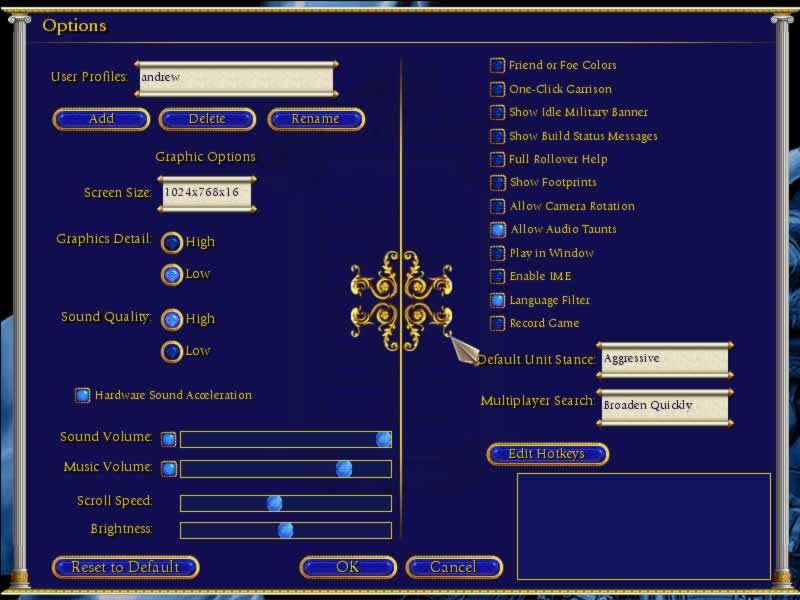
Task: Click the Add profile button
Action: tap(101, 119)
